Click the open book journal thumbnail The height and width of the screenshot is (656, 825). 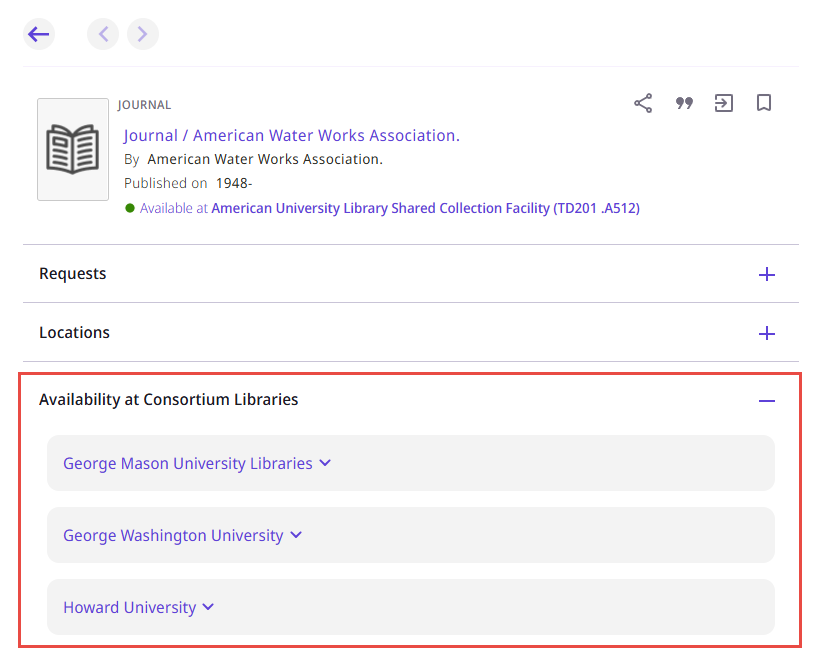73,150
